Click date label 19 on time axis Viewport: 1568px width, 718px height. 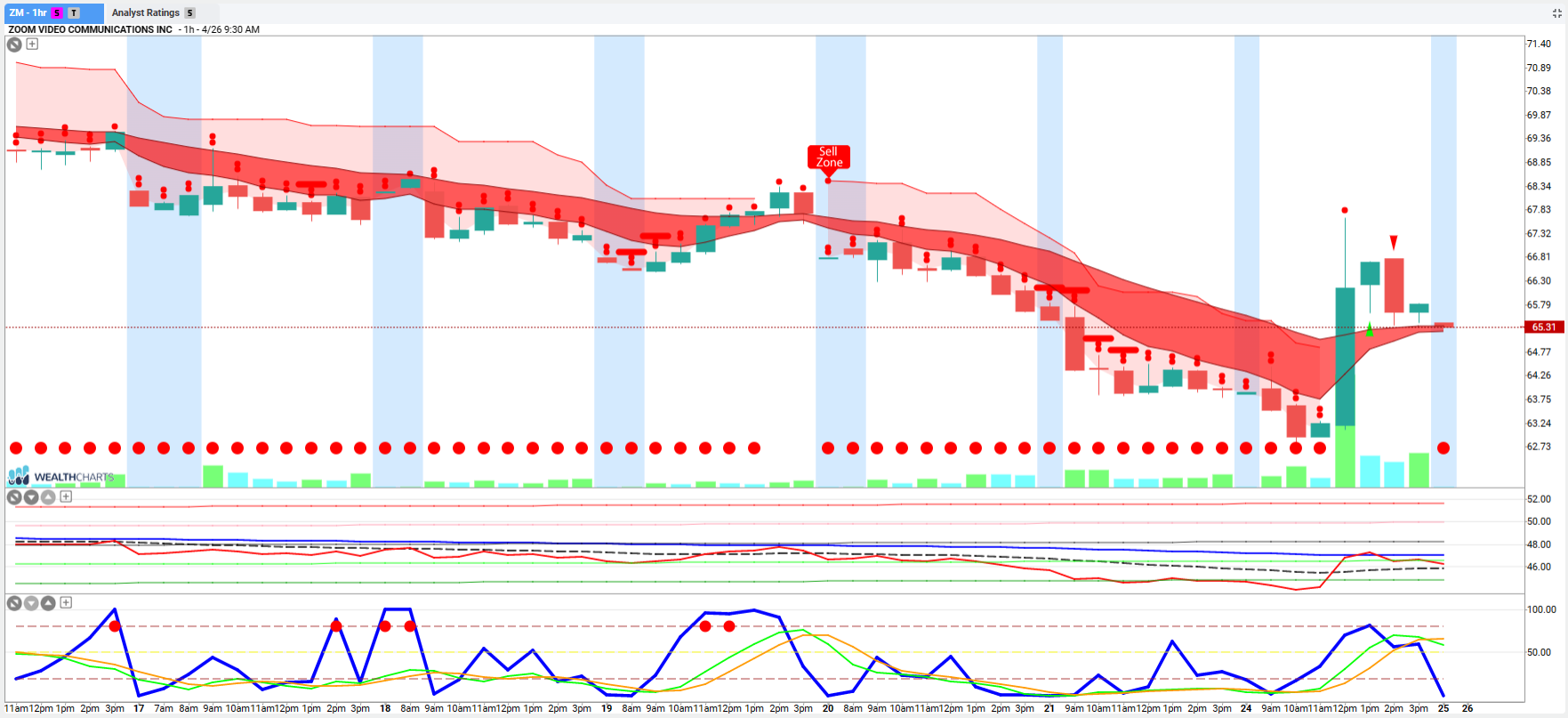pos(607,709)
